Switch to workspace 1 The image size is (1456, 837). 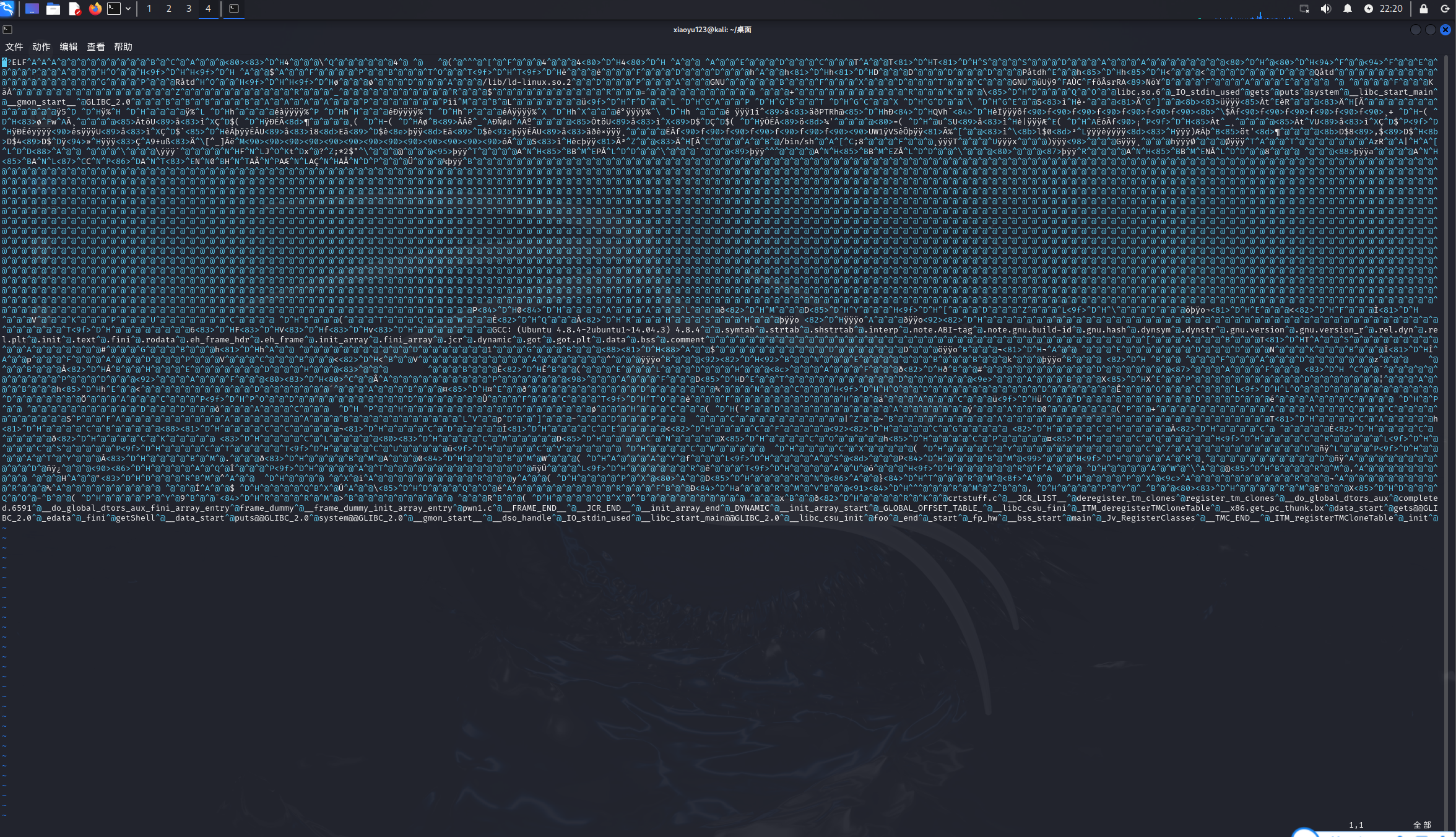(x=149, y=9)
